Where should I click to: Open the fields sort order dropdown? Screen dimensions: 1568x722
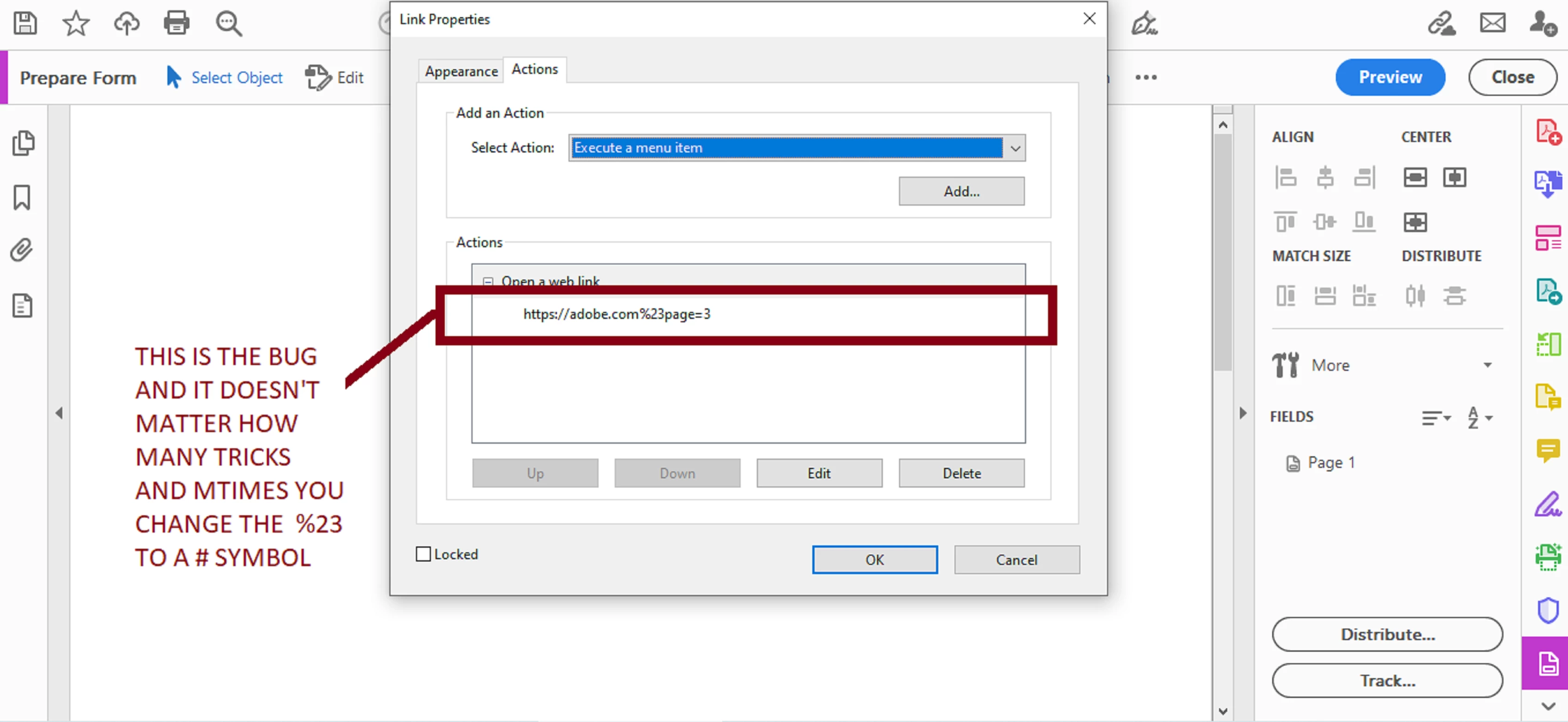tap(1480, 417)
